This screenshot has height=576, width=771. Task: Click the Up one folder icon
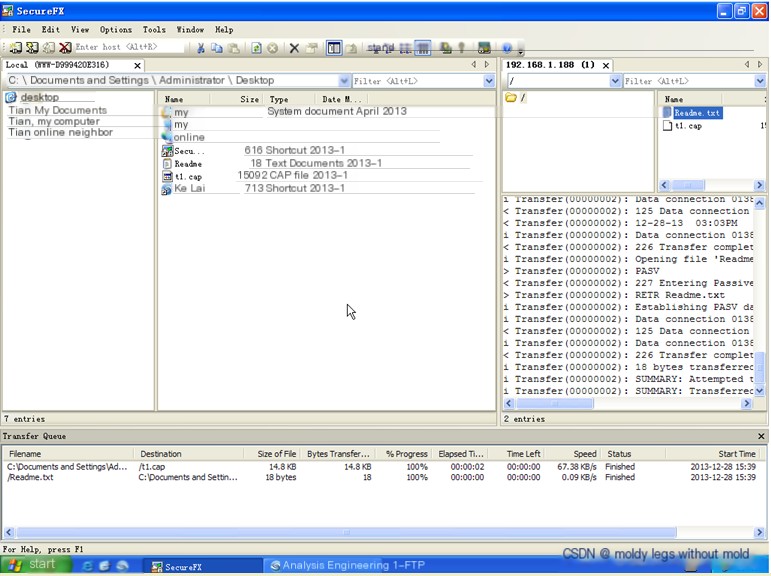point(351,48)
